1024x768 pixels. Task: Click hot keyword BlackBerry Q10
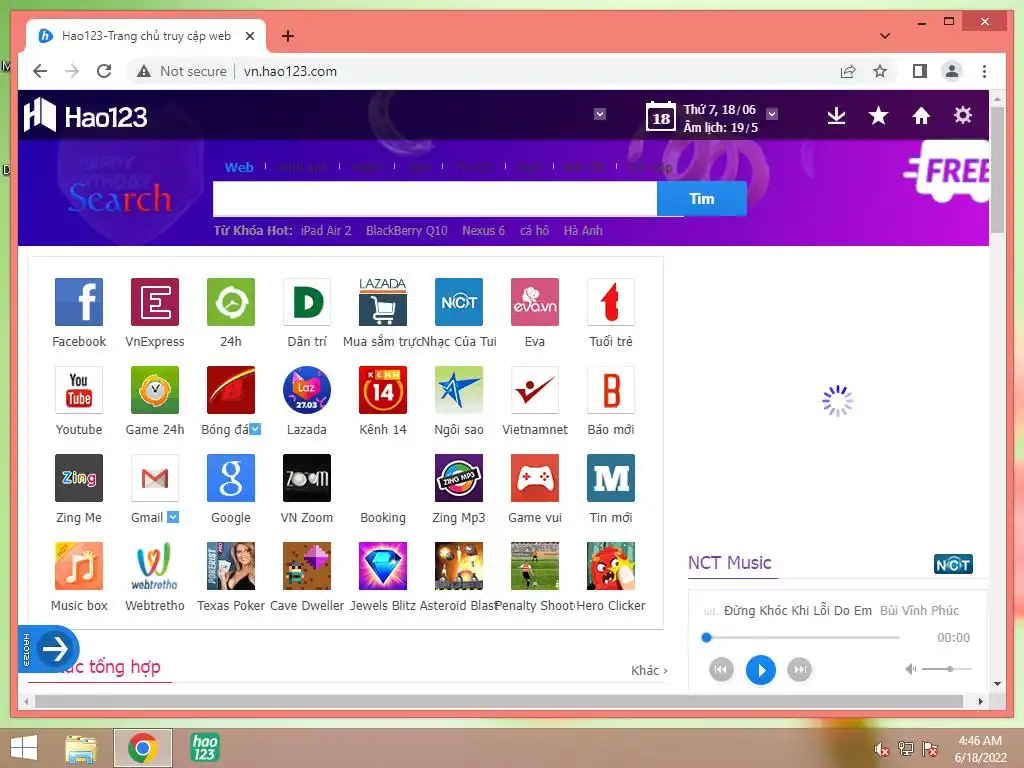pos(406,231)
